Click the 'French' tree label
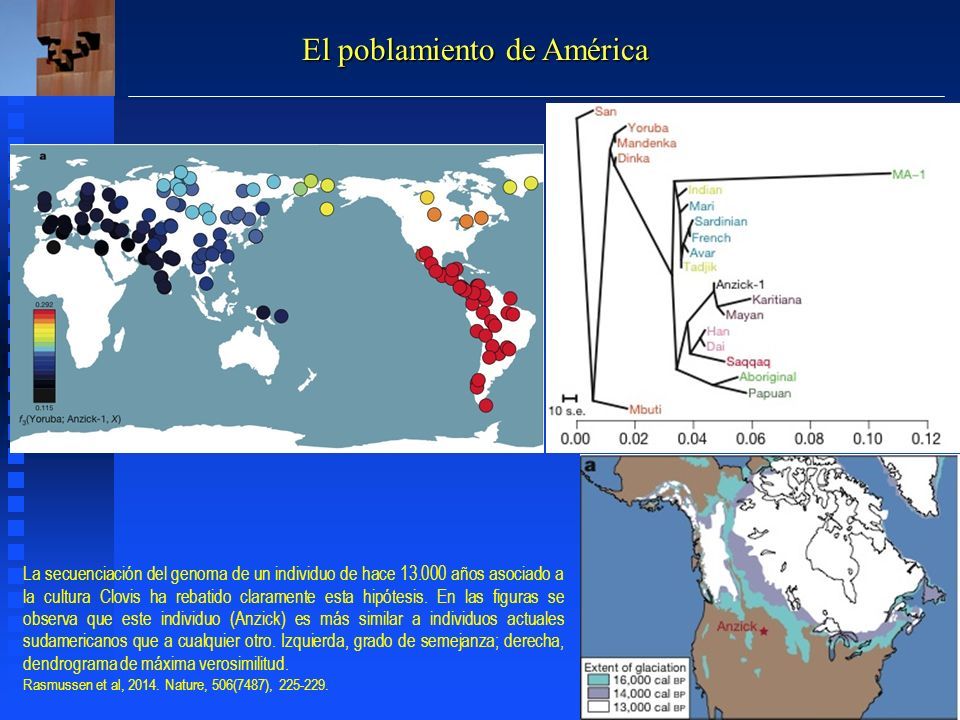 pos(711,238)
